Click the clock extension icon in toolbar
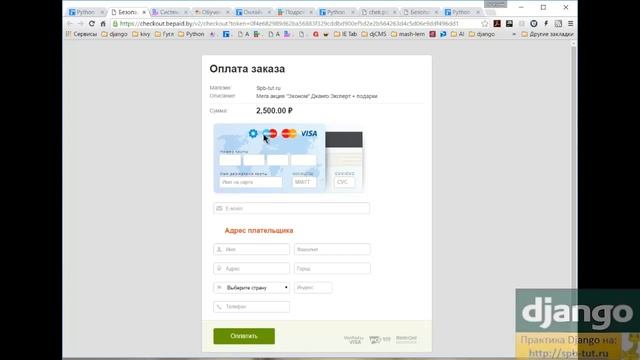The width and height of the screenshot is (640, 360). pyautogui.click(x=533, y=24)
